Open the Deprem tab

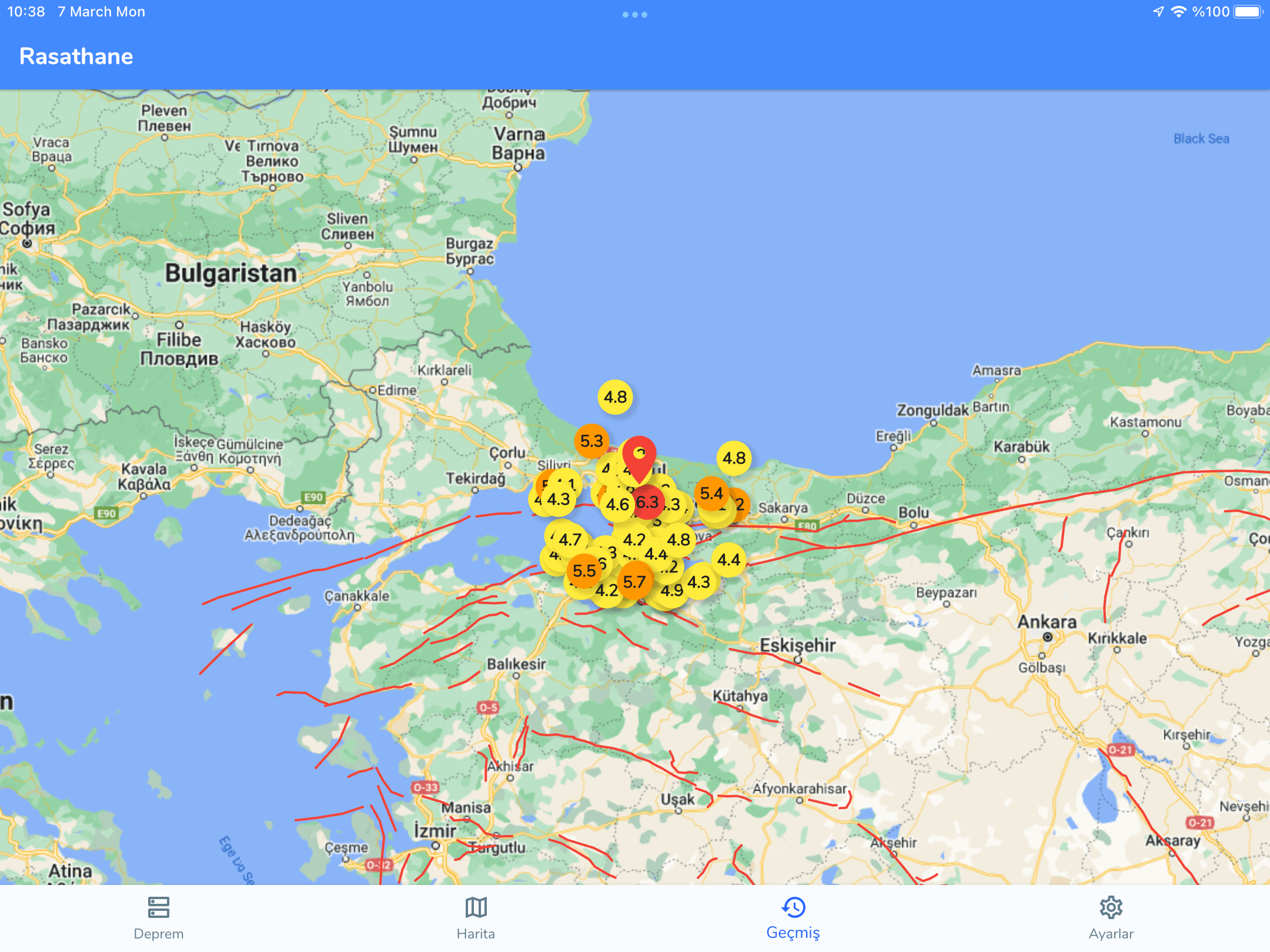158,918
